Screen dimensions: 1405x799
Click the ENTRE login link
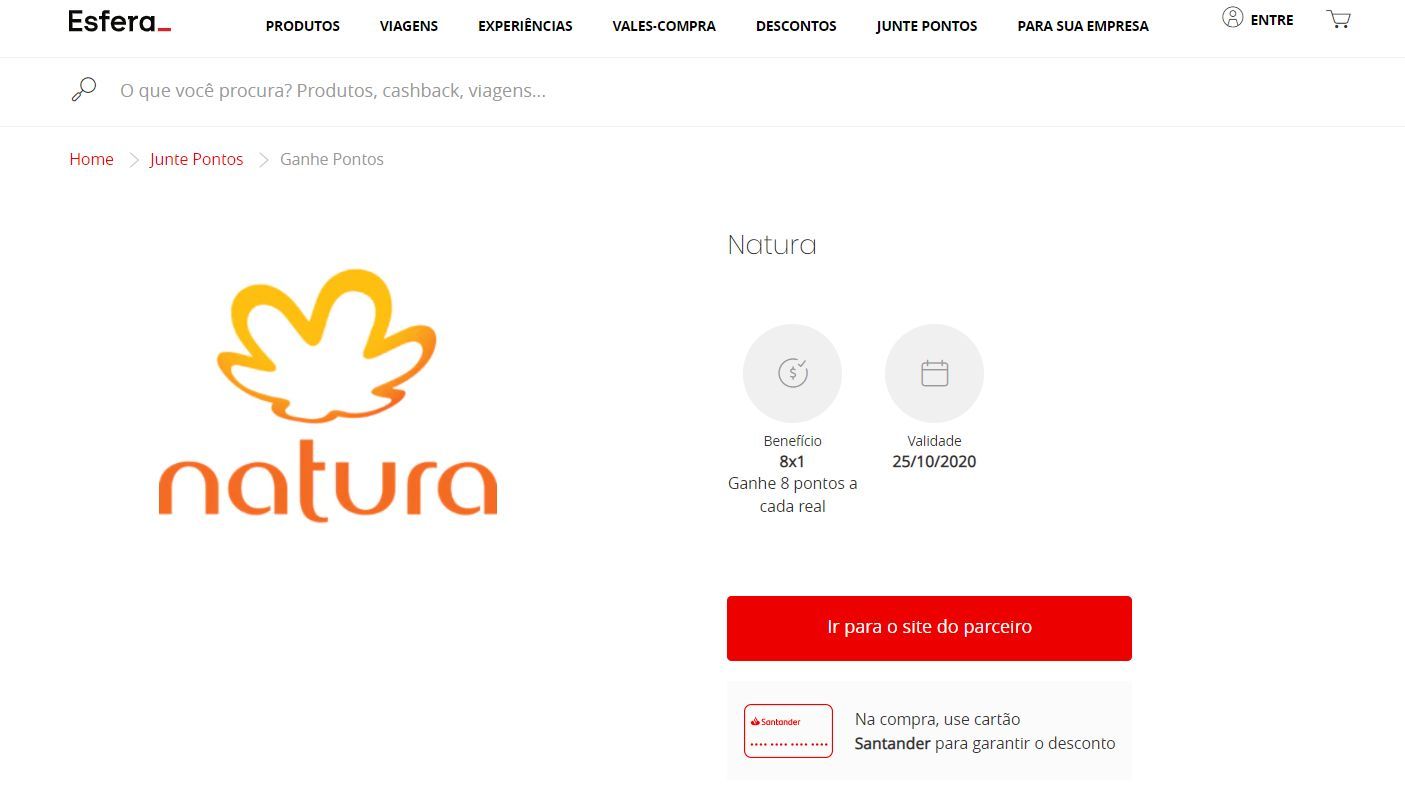(x=1272, y=20)
